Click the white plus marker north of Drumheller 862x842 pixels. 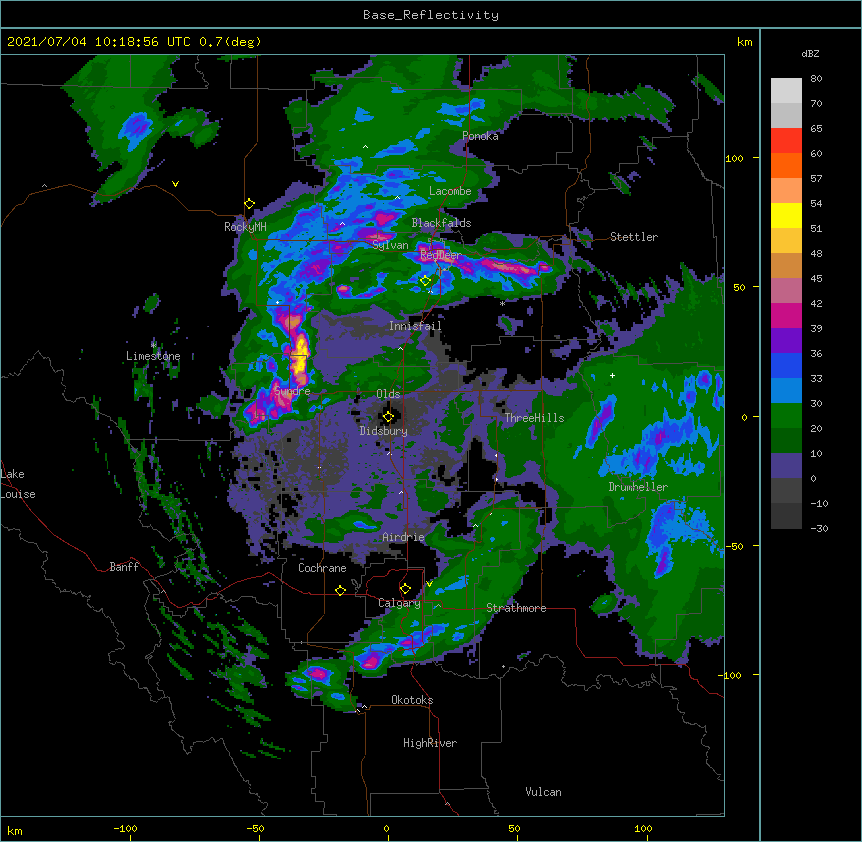tap(612, 375)
